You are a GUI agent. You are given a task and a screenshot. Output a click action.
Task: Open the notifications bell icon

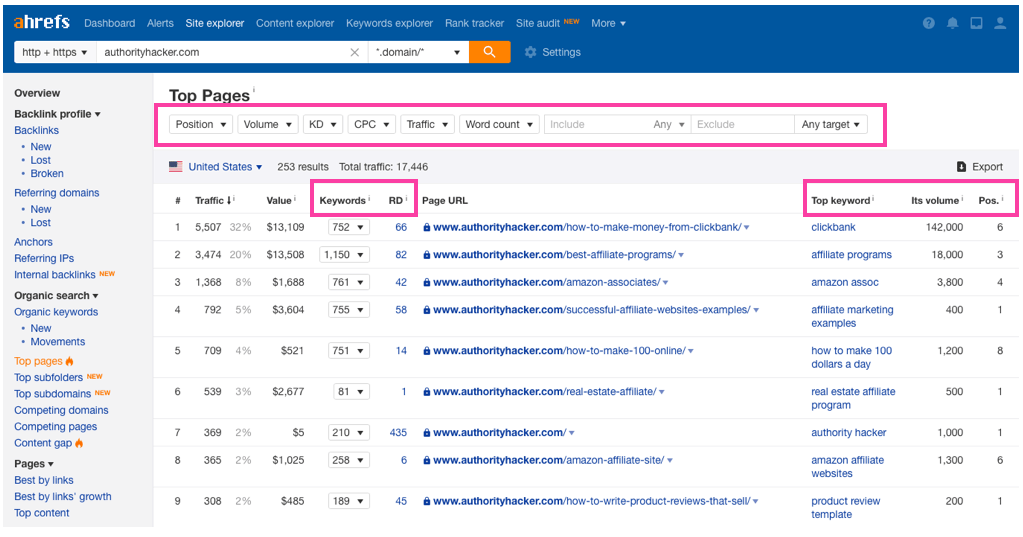coord(953,23)
